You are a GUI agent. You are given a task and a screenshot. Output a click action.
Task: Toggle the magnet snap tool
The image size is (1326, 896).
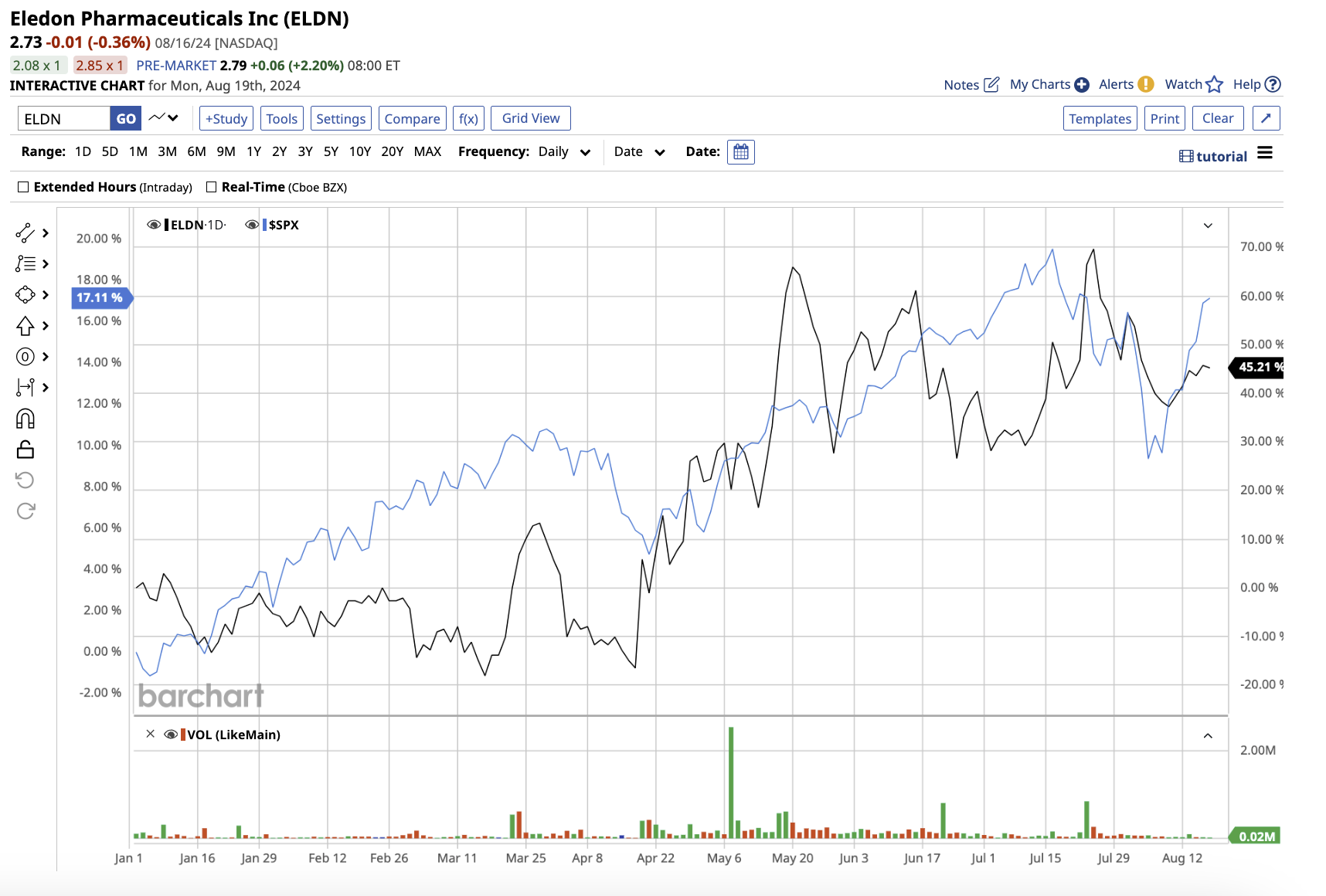pyautogui.click(x=25, y=419)
